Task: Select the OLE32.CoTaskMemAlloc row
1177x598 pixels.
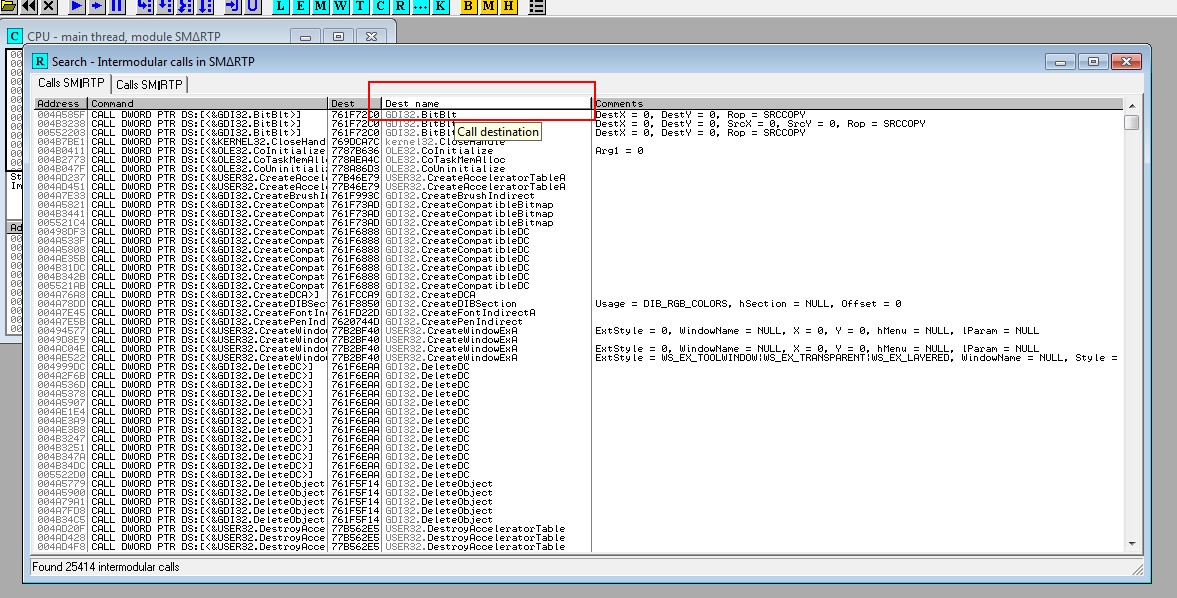Action: [579, 160]
